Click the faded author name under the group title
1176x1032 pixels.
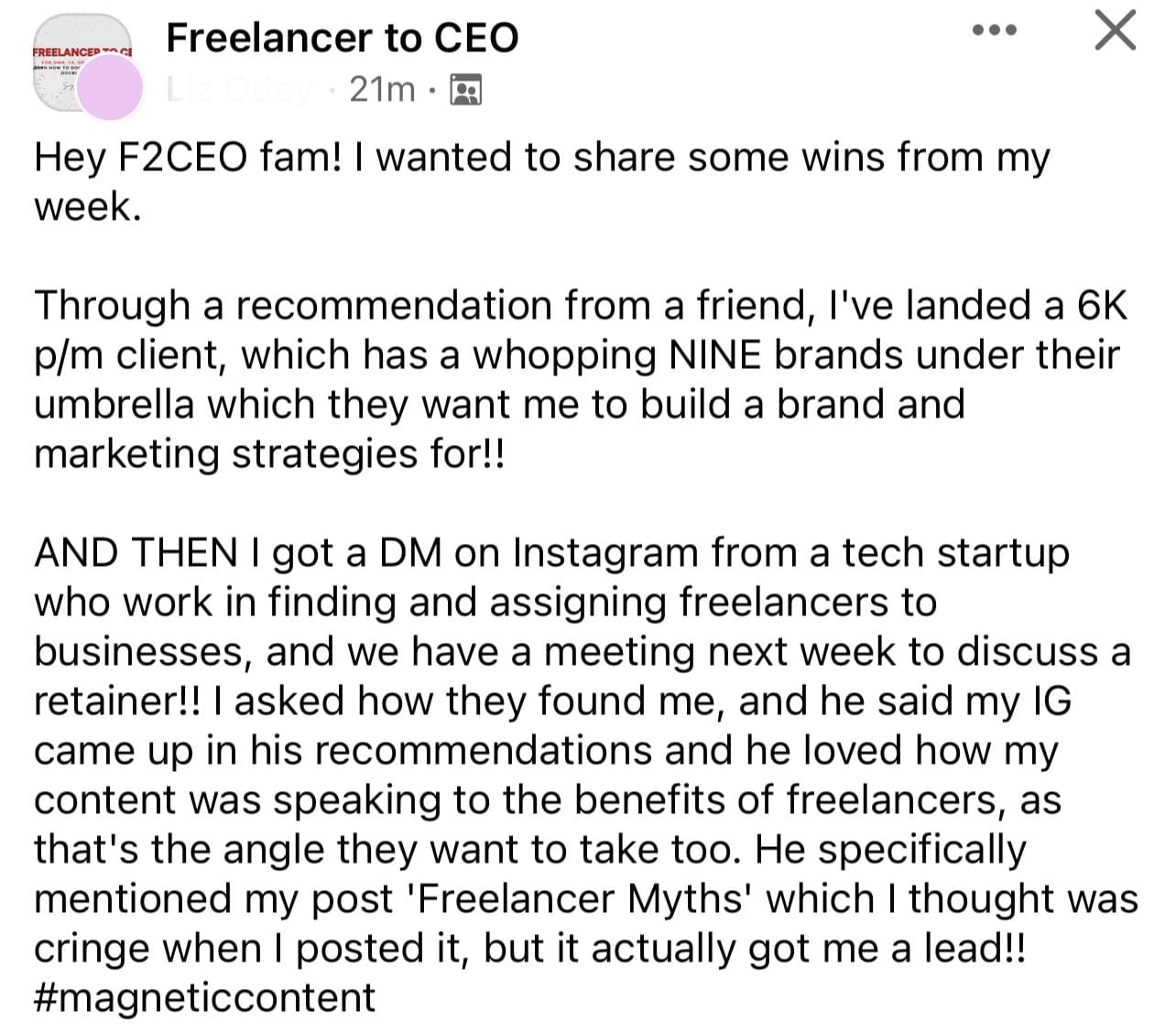[240, 90]
